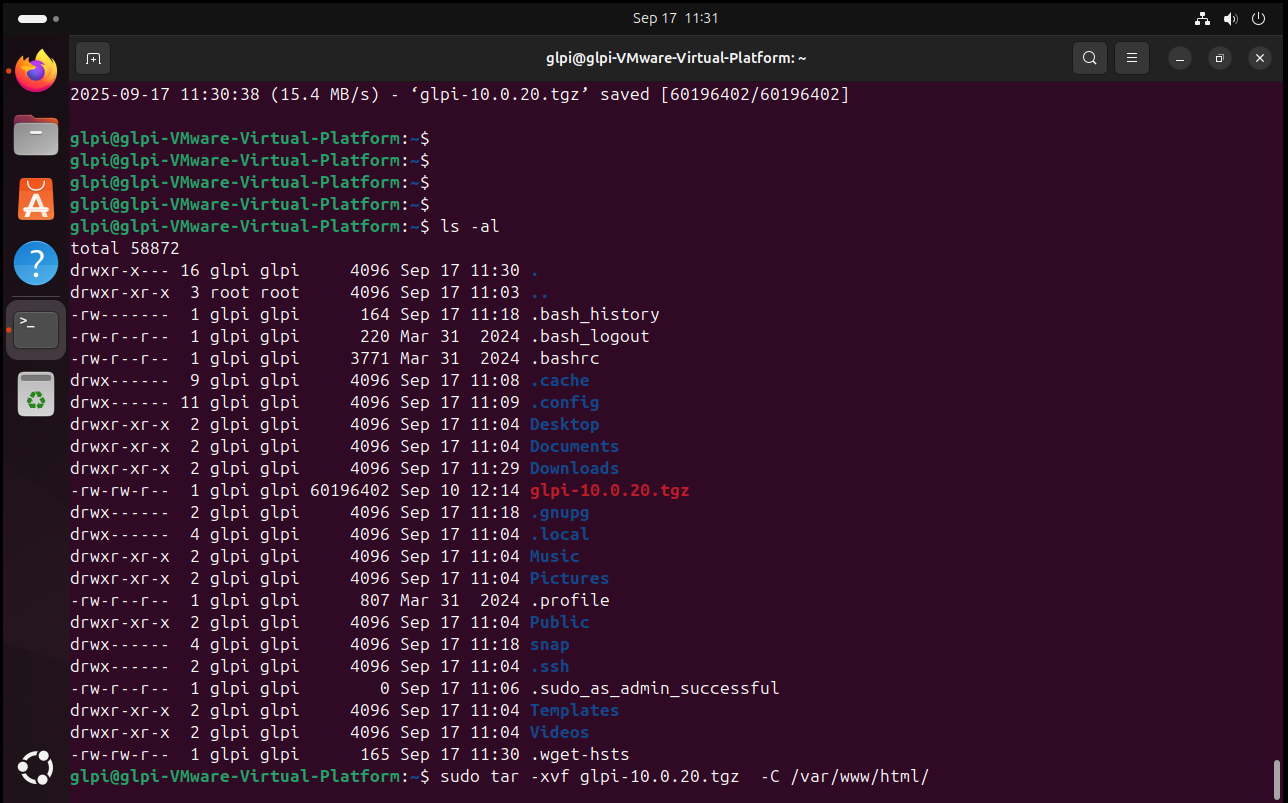This screenshot has width=1288, height=803.
Task: Open the Trash from the dock
Action: click(36, 393)
